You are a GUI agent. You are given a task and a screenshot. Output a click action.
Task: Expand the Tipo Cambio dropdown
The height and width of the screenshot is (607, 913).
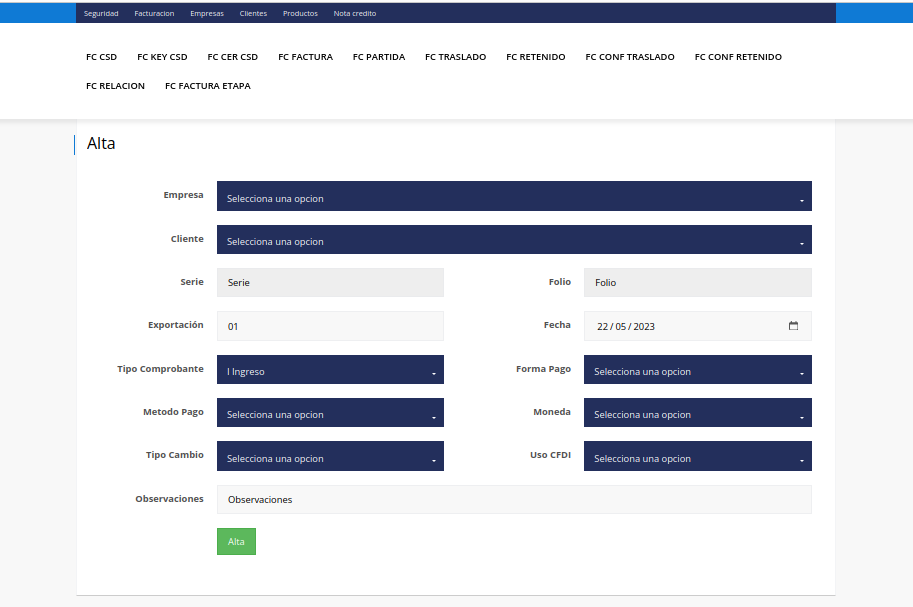click(x=330, y=457)
